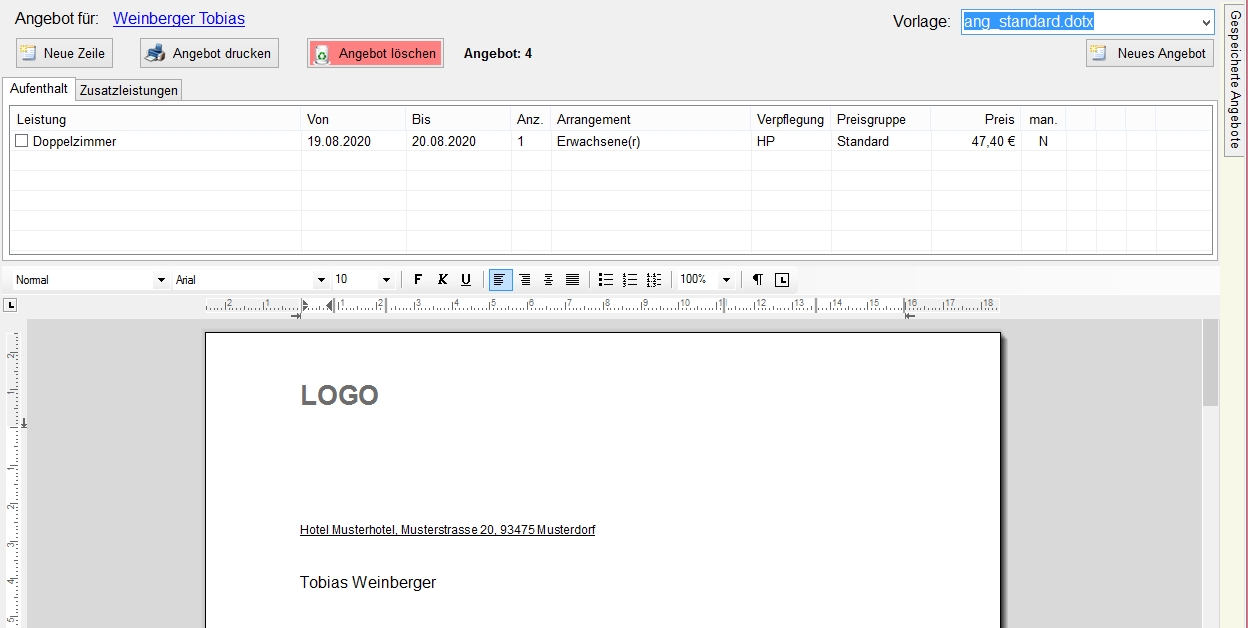Toggle italic formatting (K) in editor toolbar
The height and width of the screenshot is (628, 1248).
pyautogui.click(x=442, y=280)
